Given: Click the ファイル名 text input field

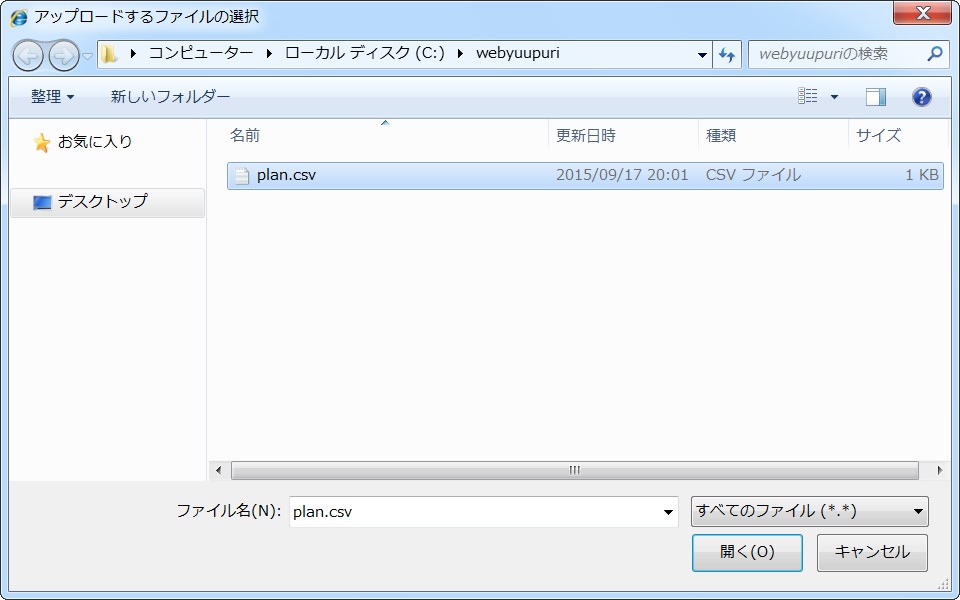Looking at the screenshot, I should (473, 512).
